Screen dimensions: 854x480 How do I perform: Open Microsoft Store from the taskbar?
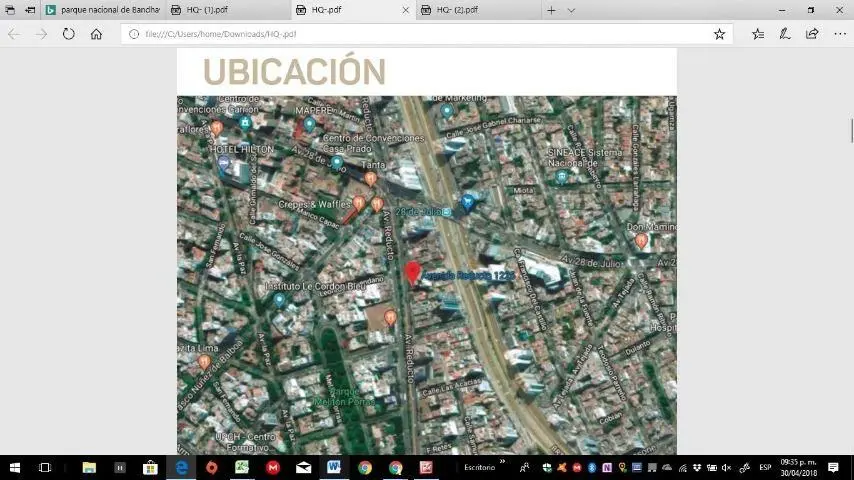click(x=150, y=467)
